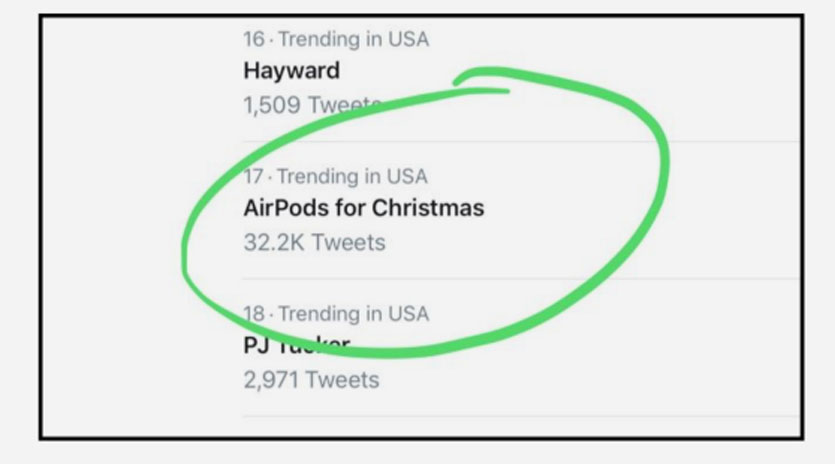835x464 pixels.
Task: Open the PJ Tucker trending topic
Action: tap(296, 346)
